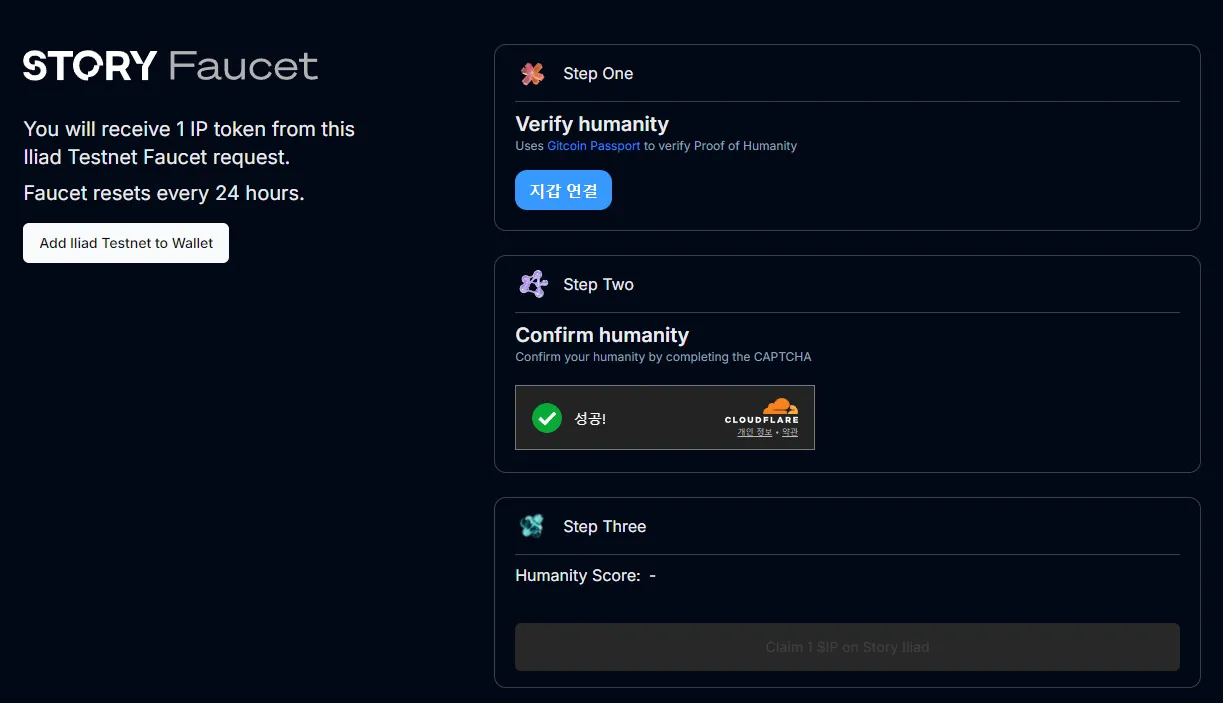The image size is (1223, 703).
Task: Click the blue 지갑 연결 button
Action: 563,190
